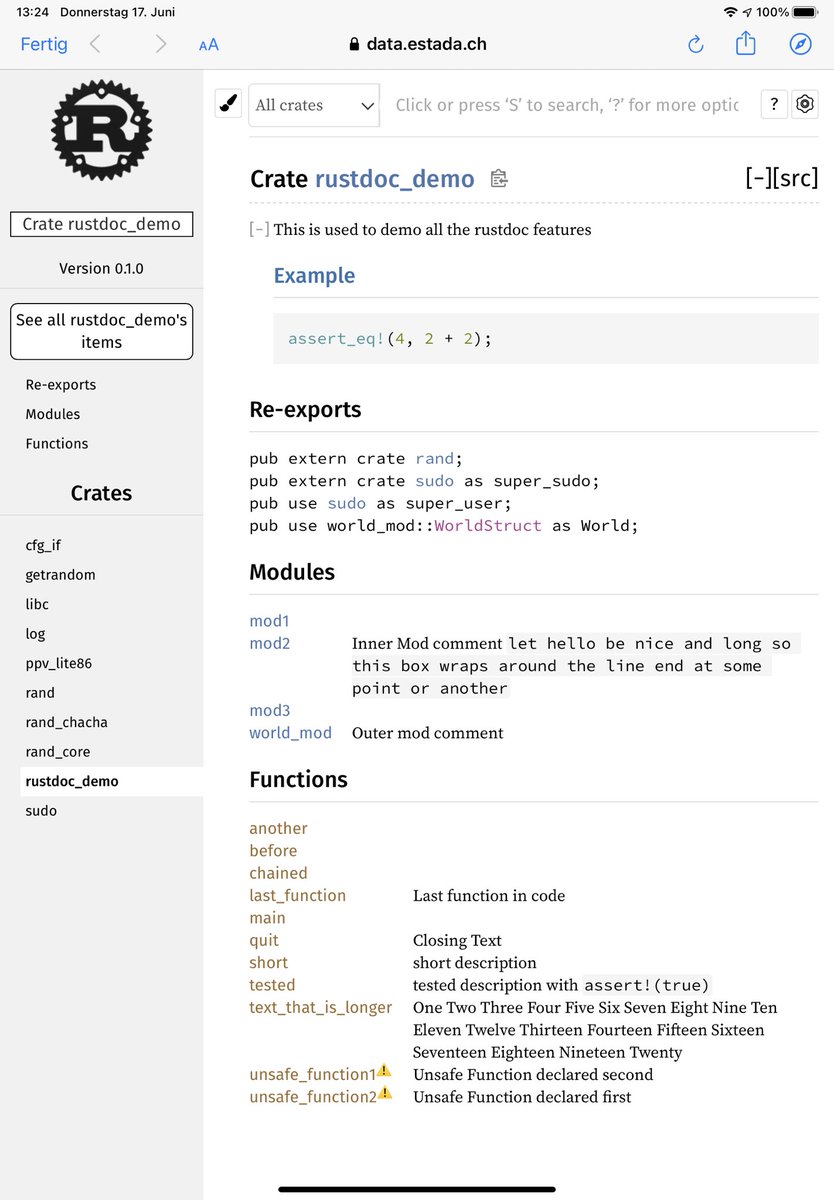Follow the rand re-export link
This screenshot has height=1200, width=834.
pos(435,459)
